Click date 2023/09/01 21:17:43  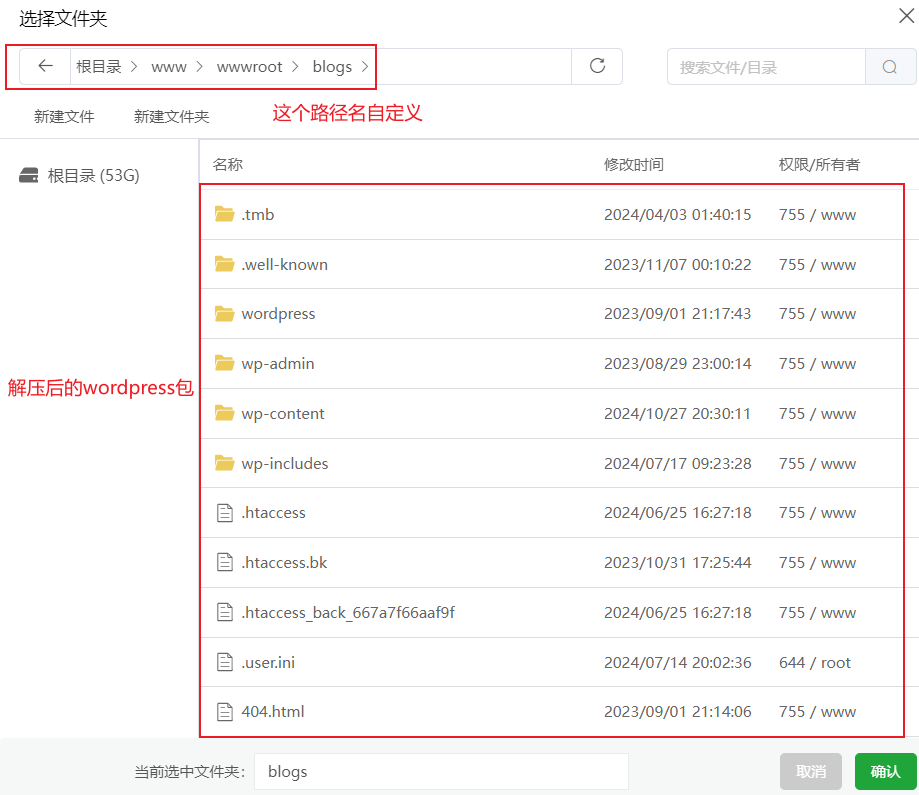point(678,314)
